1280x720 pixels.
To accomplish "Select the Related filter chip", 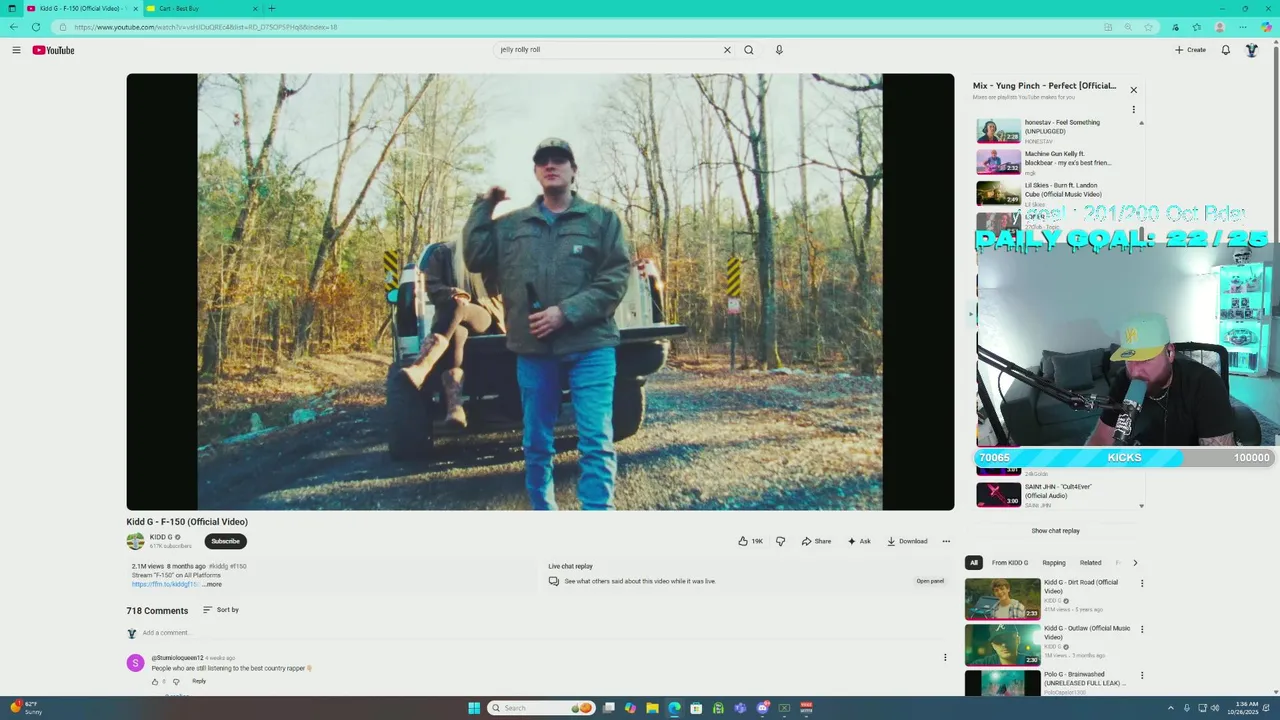I will (1091, 563).
